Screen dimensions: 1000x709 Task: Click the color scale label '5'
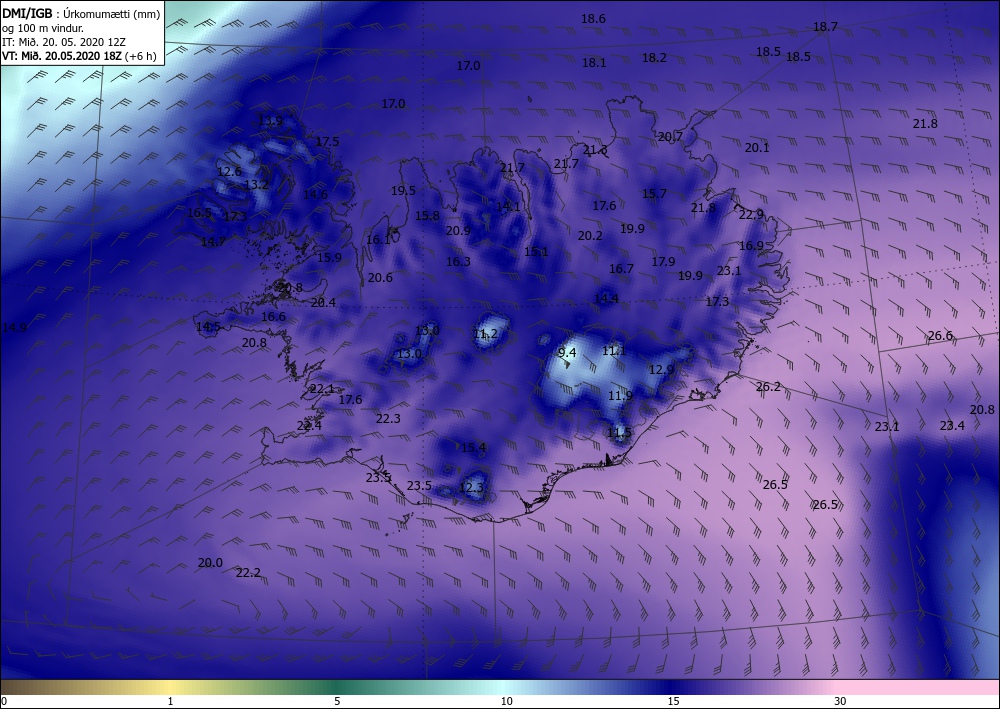(337, 701)
